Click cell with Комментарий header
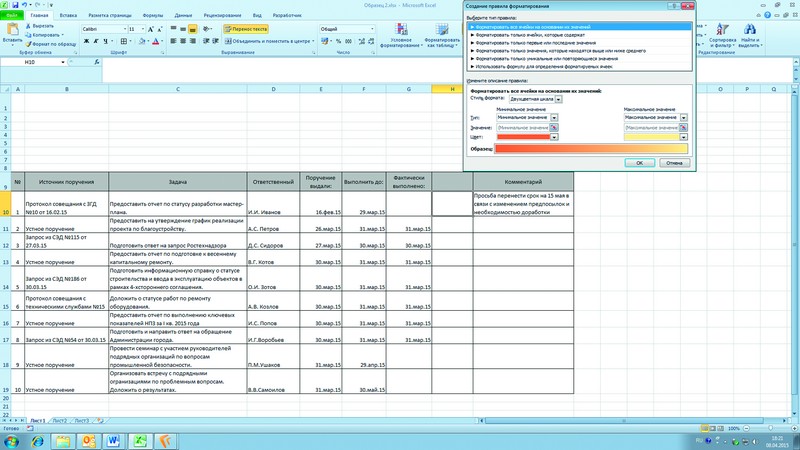800x450 pixels. click(523, 182)
